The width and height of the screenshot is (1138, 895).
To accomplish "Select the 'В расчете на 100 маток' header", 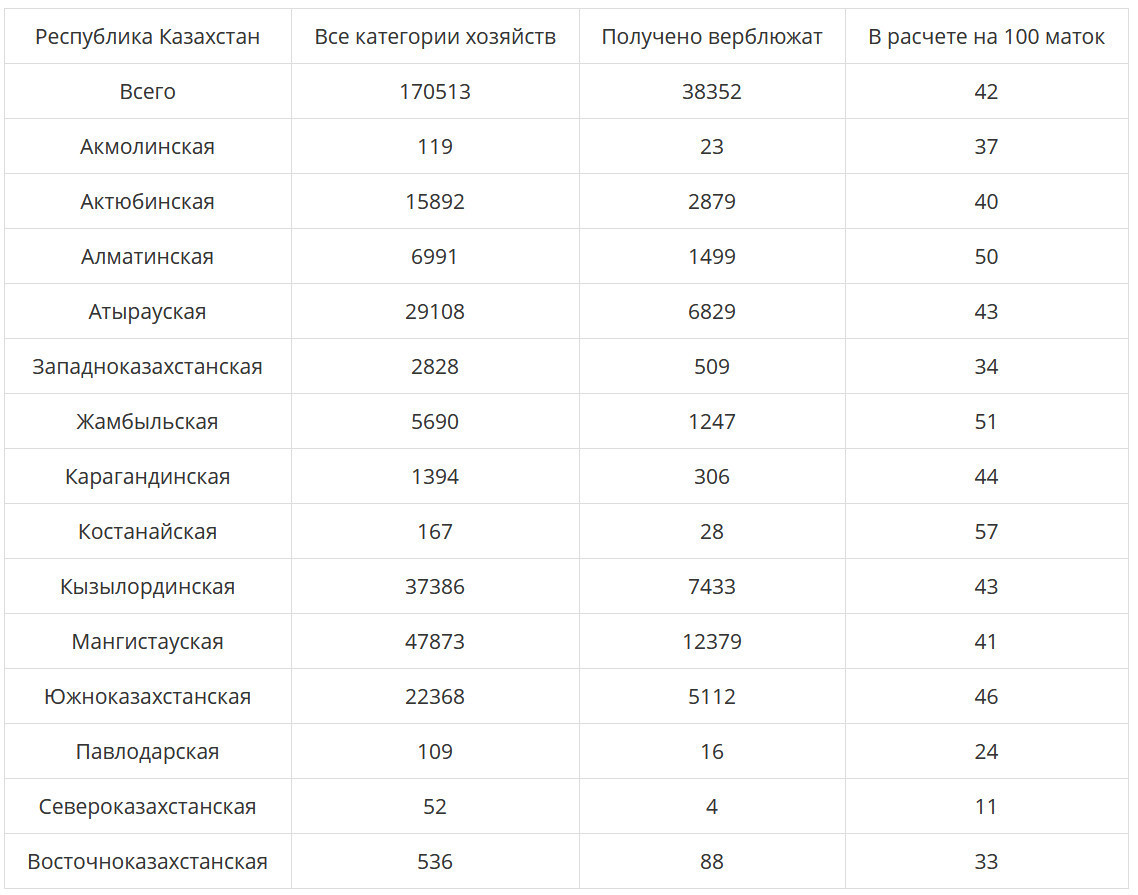I will coord(986,36).
